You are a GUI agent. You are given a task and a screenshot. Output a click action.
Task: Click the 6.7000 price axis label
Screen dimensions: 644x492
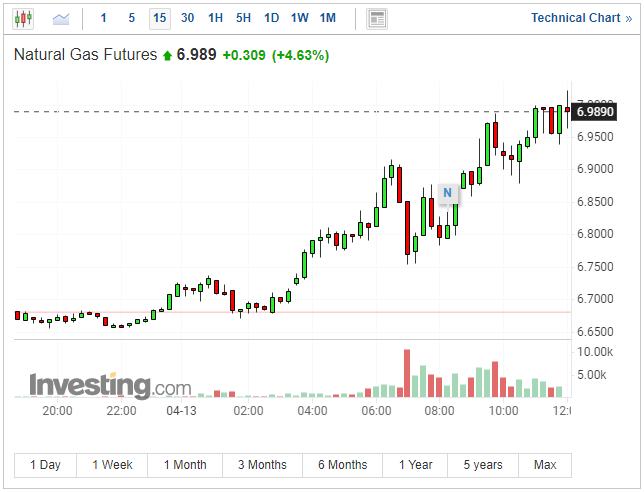[595, 299]
